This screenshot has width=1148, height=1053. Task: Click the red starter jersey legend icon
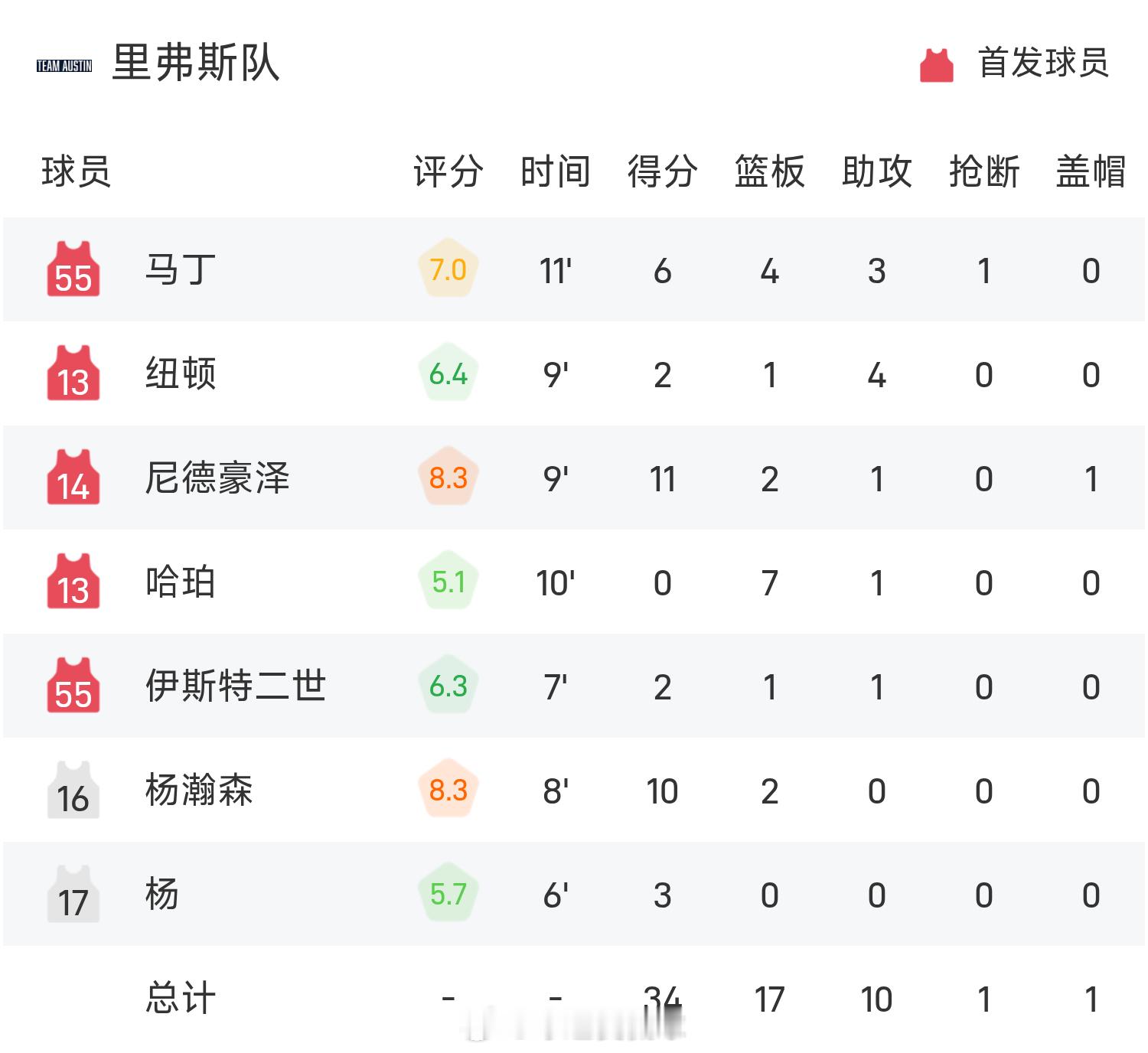point(937,64)
